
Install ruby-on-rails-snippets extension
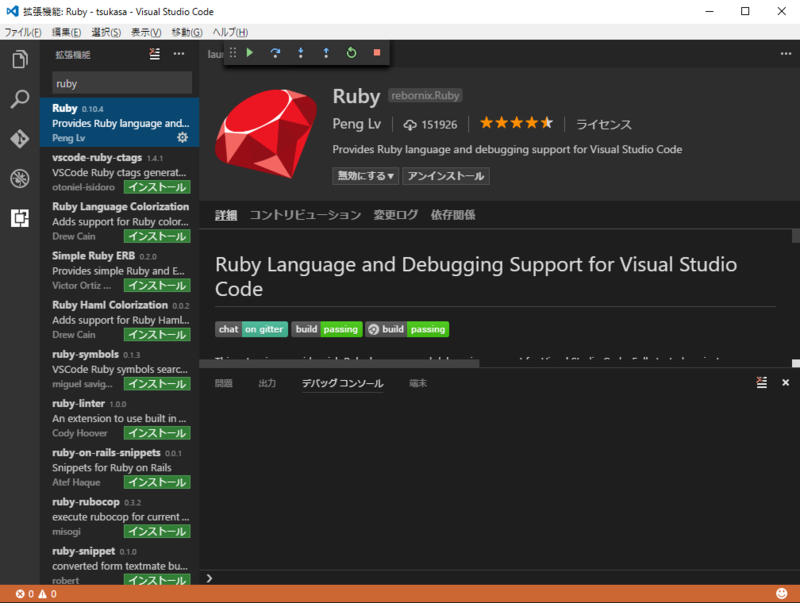tap(157, 483)
